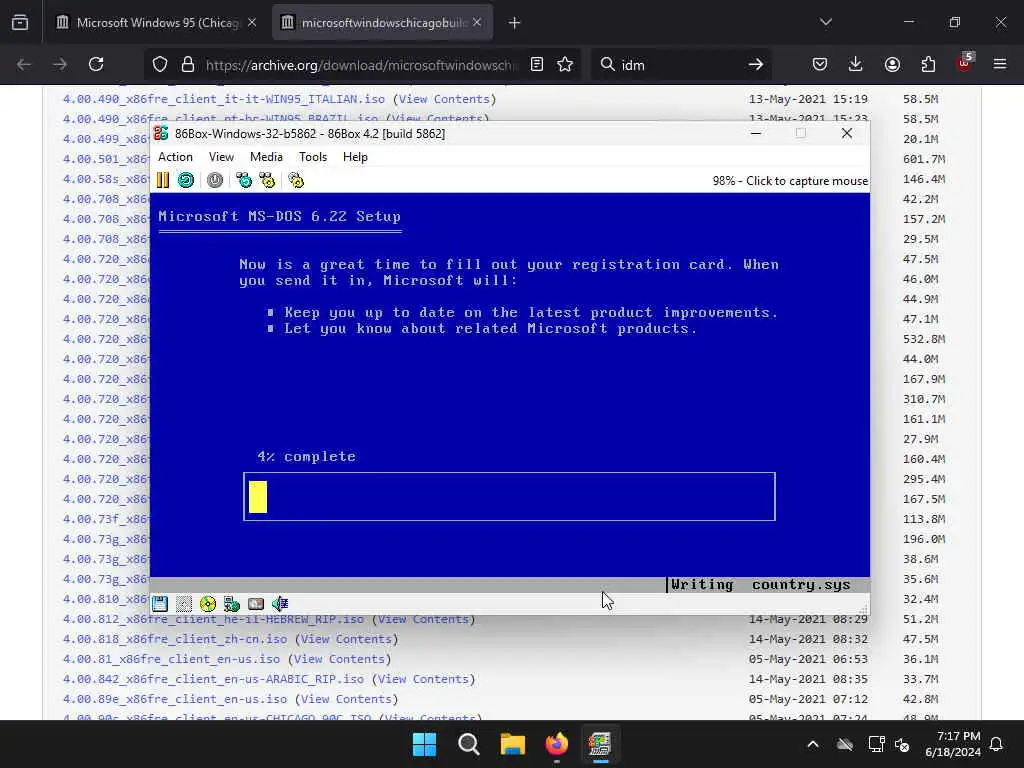Open the Pocket save icon
Image resolution: width=1024 pixels, height=768 pixels.
point(820,64)
